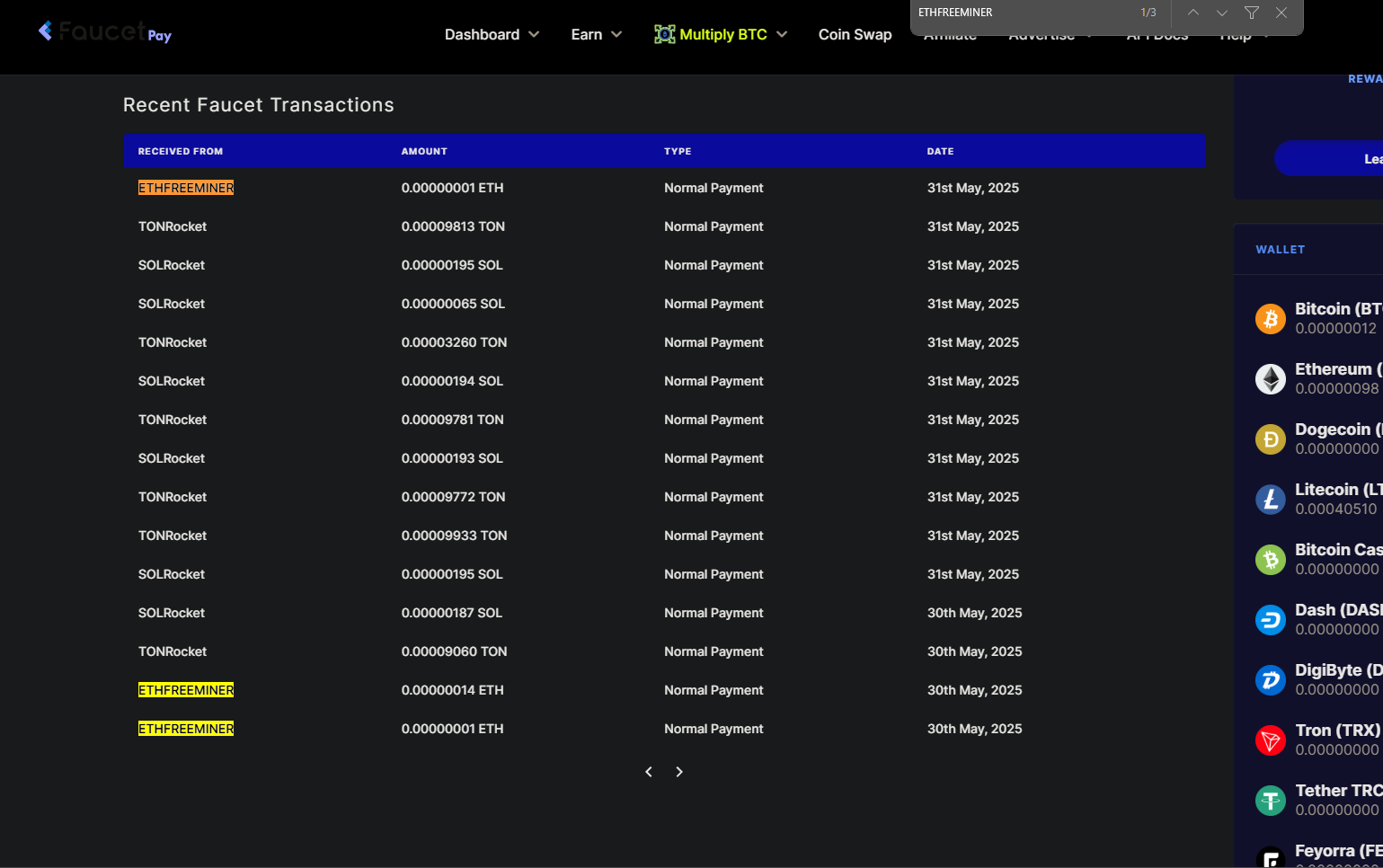Click the Ethereum wallet icon
This screenshot has width=1383, height=868.
click(x=1271, y=378)
